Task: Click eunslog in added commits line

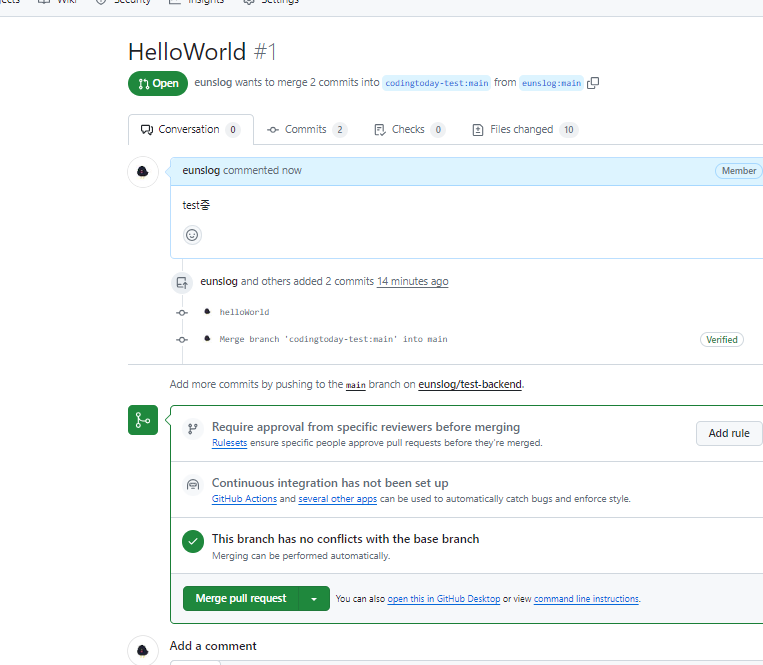Action: click(219, 281)
